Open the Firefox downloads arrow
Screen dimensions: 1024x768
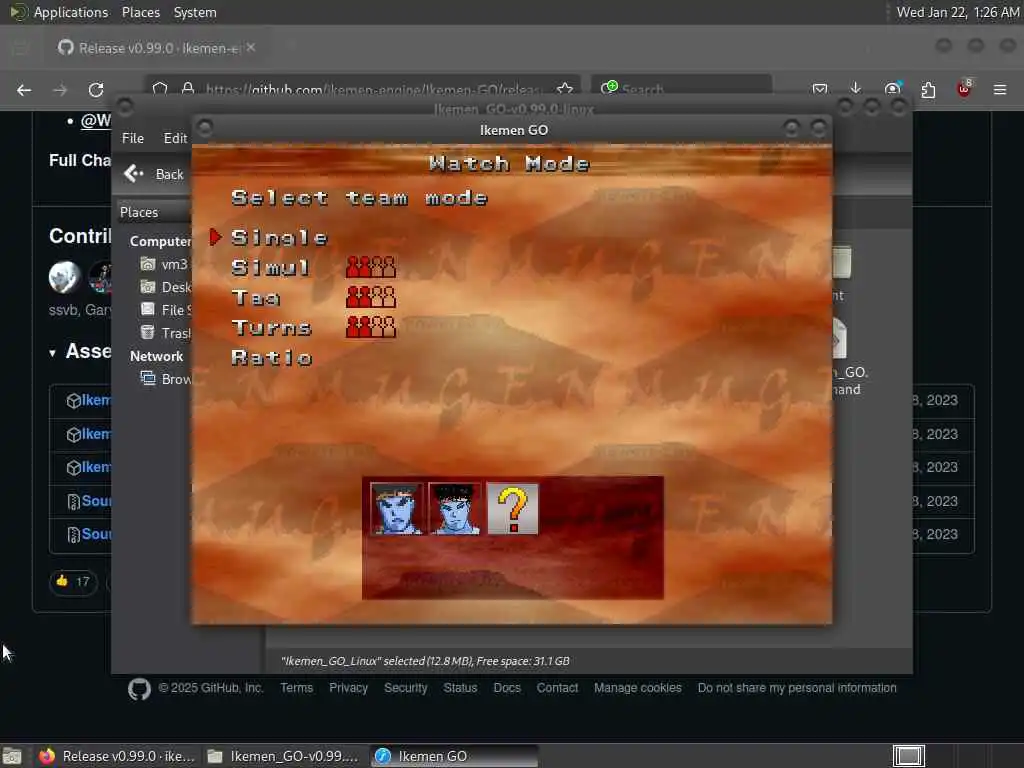[x=856, y=89]
